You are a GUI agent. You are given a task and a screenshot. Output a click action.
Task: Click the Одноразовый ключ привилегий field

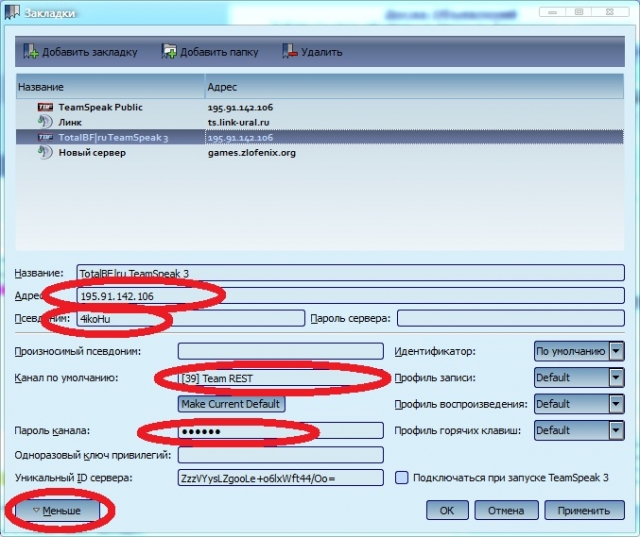[280, 455]
